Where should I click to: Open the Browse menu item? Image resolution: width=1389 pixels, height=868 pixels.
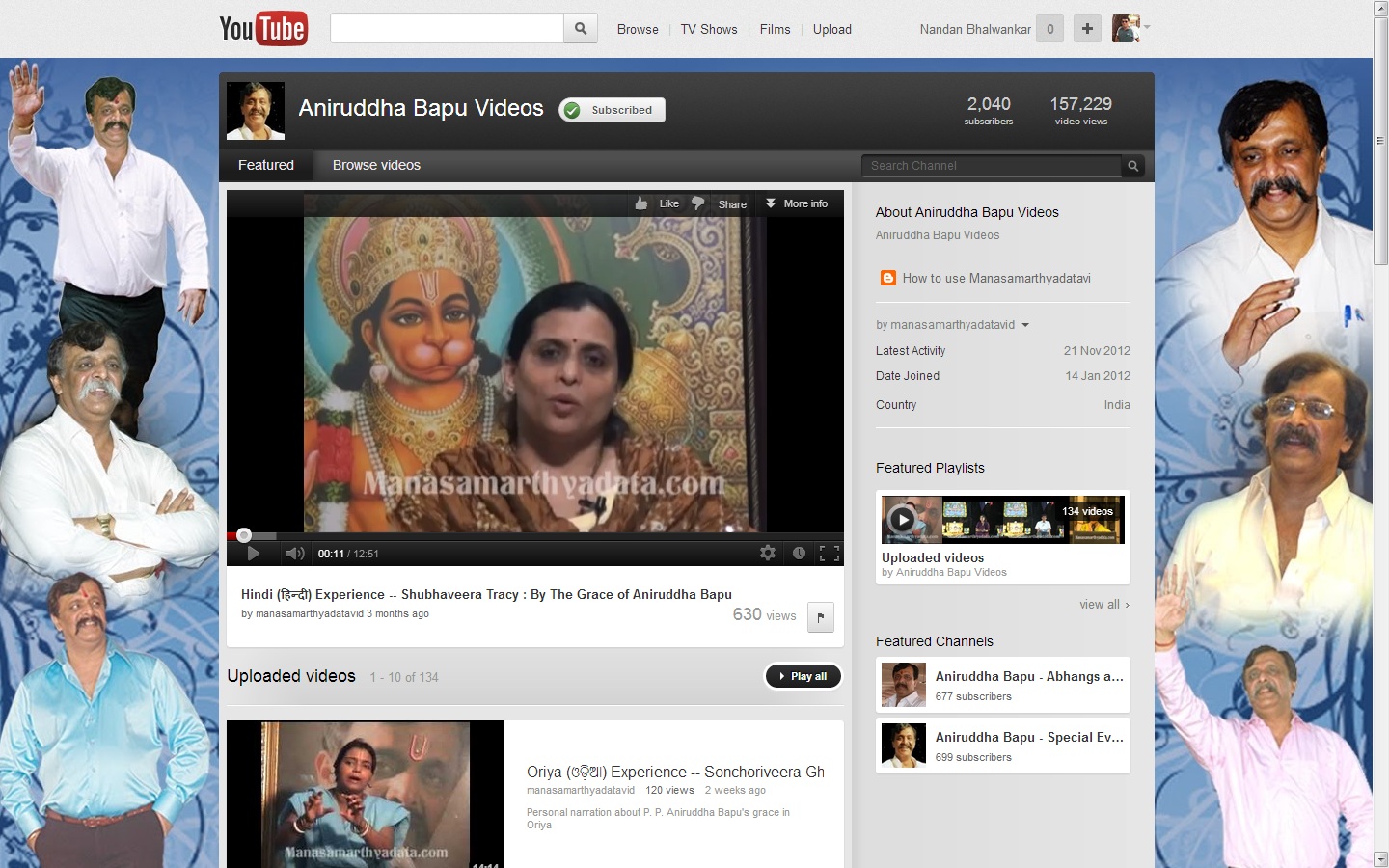(x=638, y=29)
